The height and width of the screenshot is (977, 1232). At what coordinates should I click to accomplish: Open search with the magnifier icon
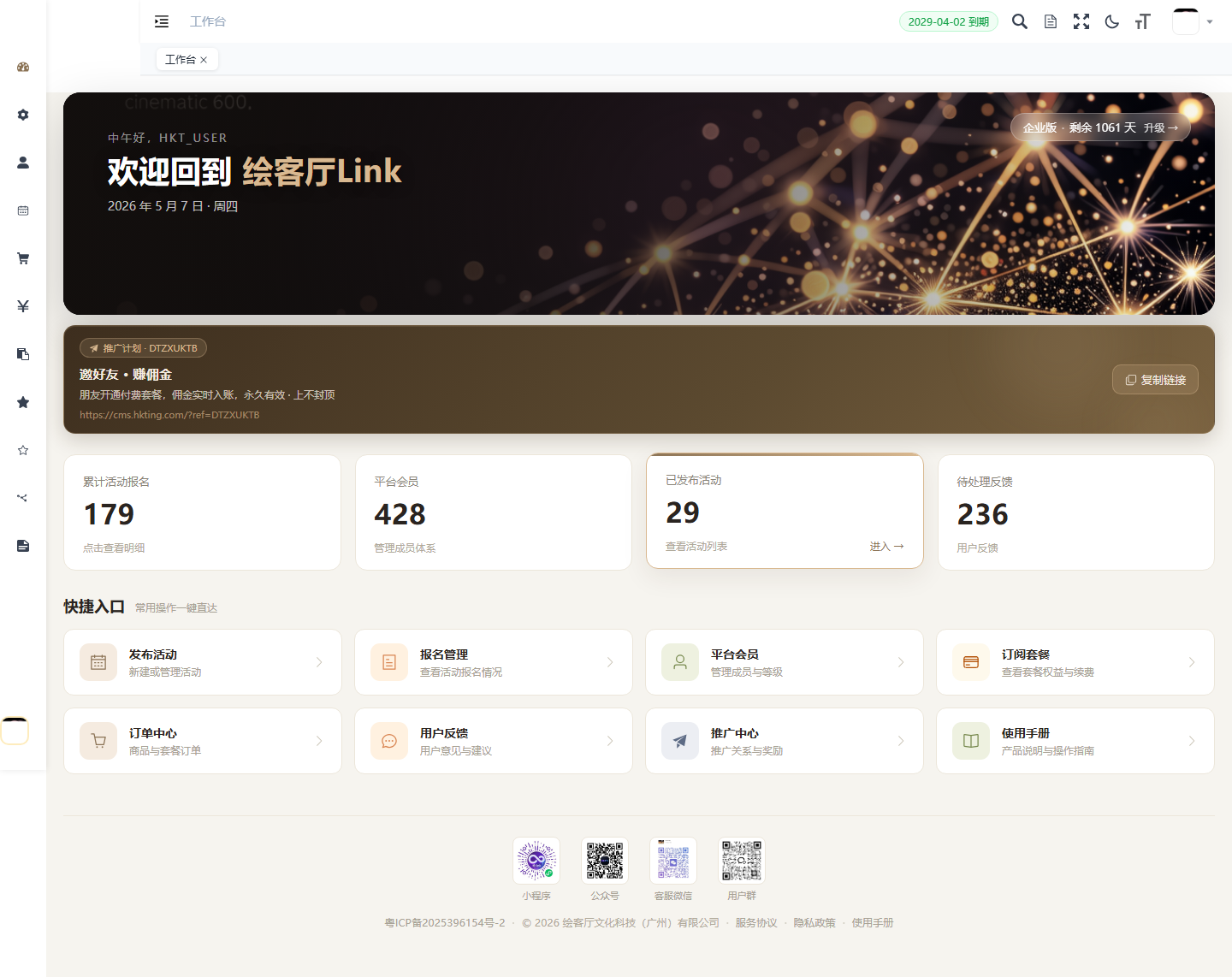[1020, 21]
